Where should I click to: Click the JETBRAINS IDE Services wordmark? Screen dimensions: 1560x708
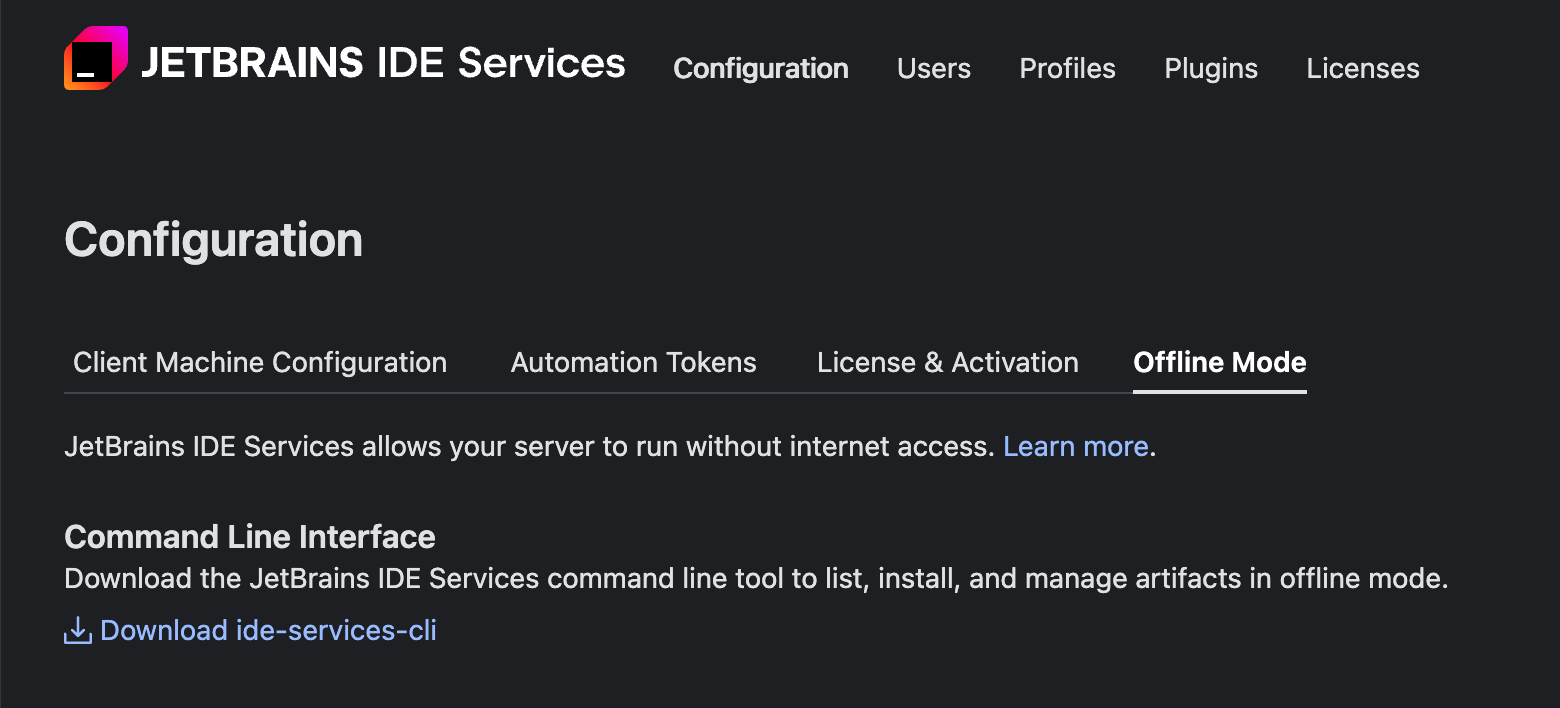pos(383,62)
